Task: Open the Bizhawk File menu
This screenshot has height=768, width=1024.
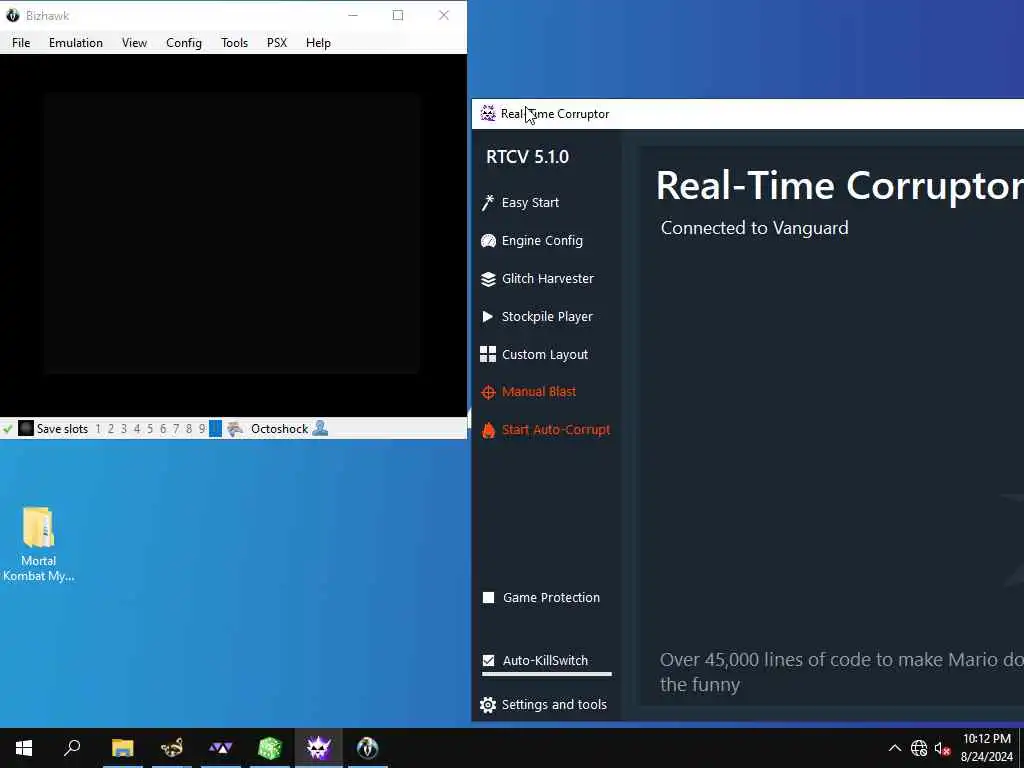Action: point(21,42)
